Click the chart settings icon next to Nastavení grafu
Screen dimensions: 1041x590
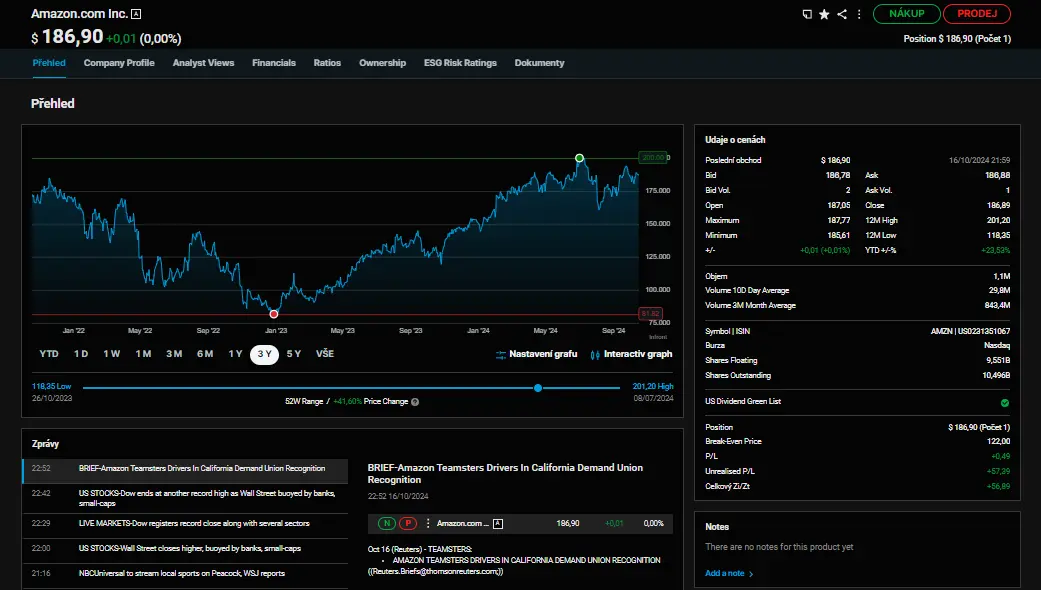coord(501,354)
